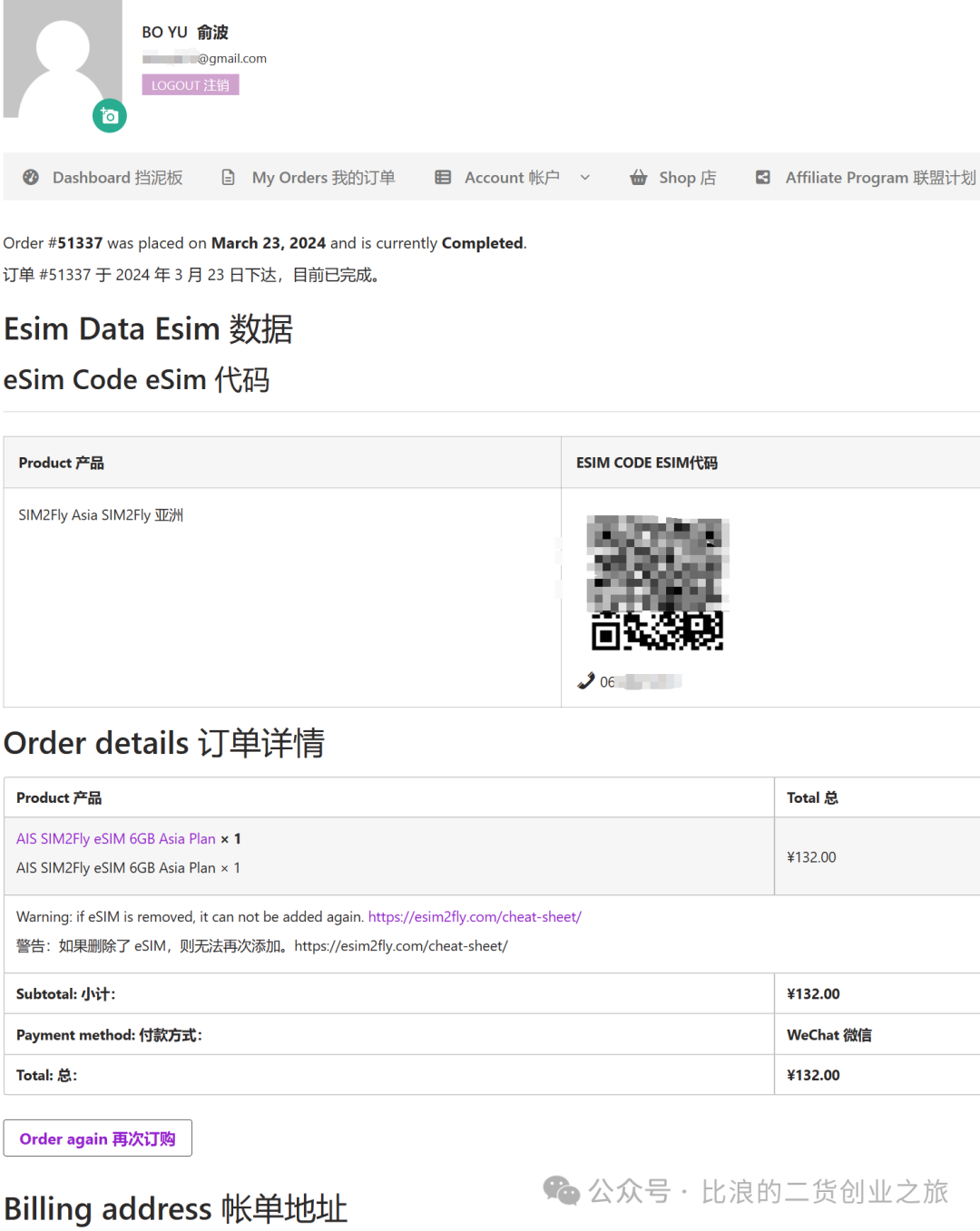Click the profile avatar picture

click(x=63, y=59)
